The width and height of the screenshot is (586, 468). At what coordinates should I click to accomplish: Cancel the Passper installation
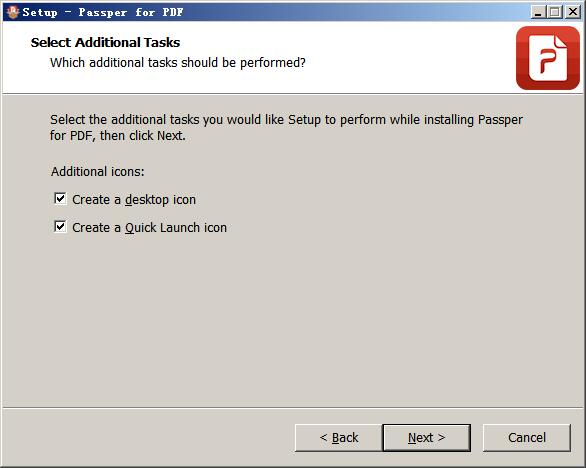(527, 438)
